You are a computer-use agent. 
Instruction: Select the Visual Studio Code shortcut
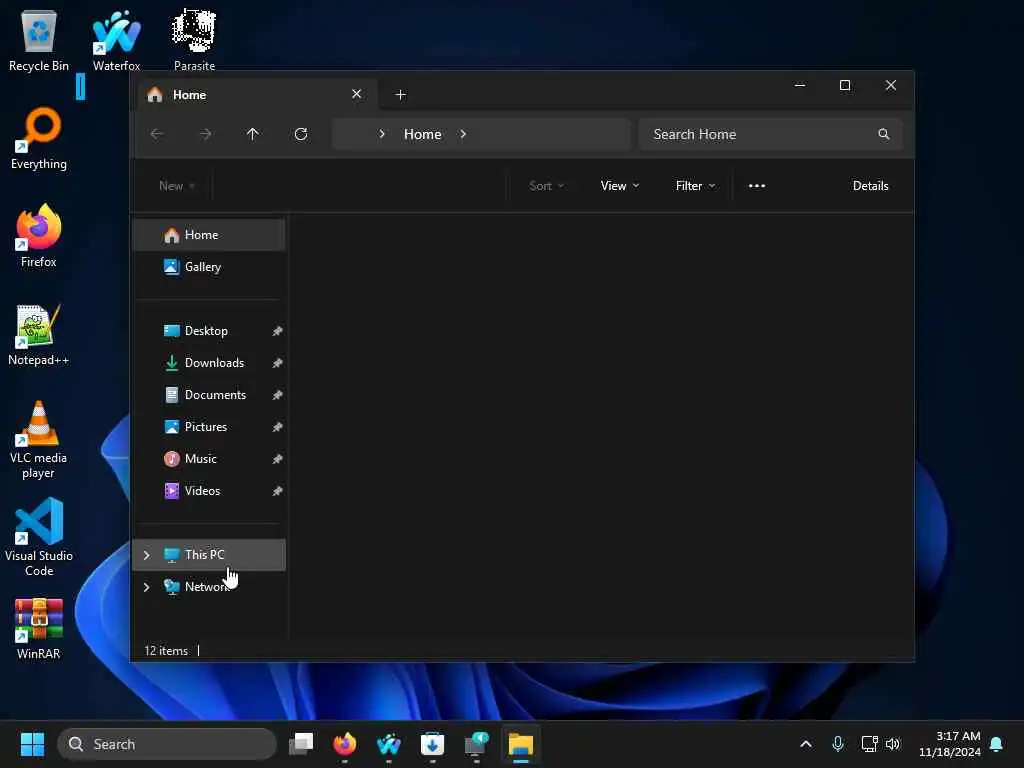(x=39, y=537)
